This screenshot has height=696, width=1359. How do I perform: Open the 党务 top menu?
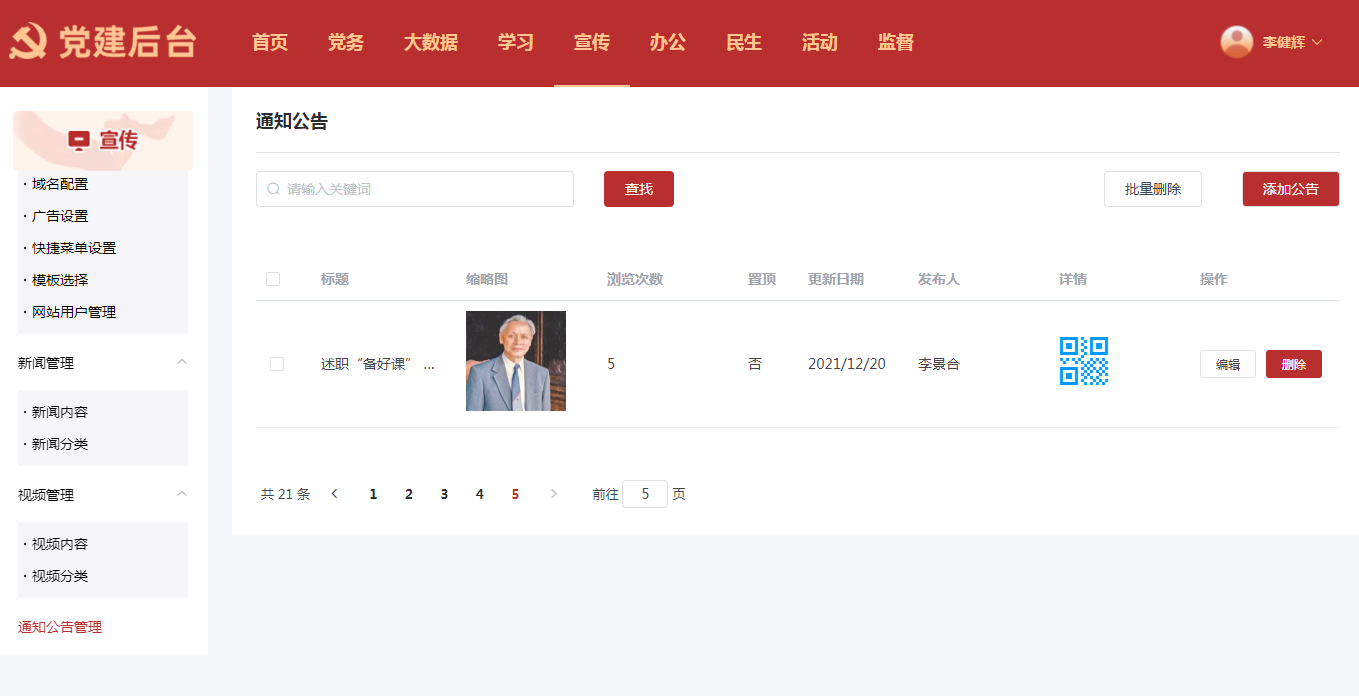346,43
